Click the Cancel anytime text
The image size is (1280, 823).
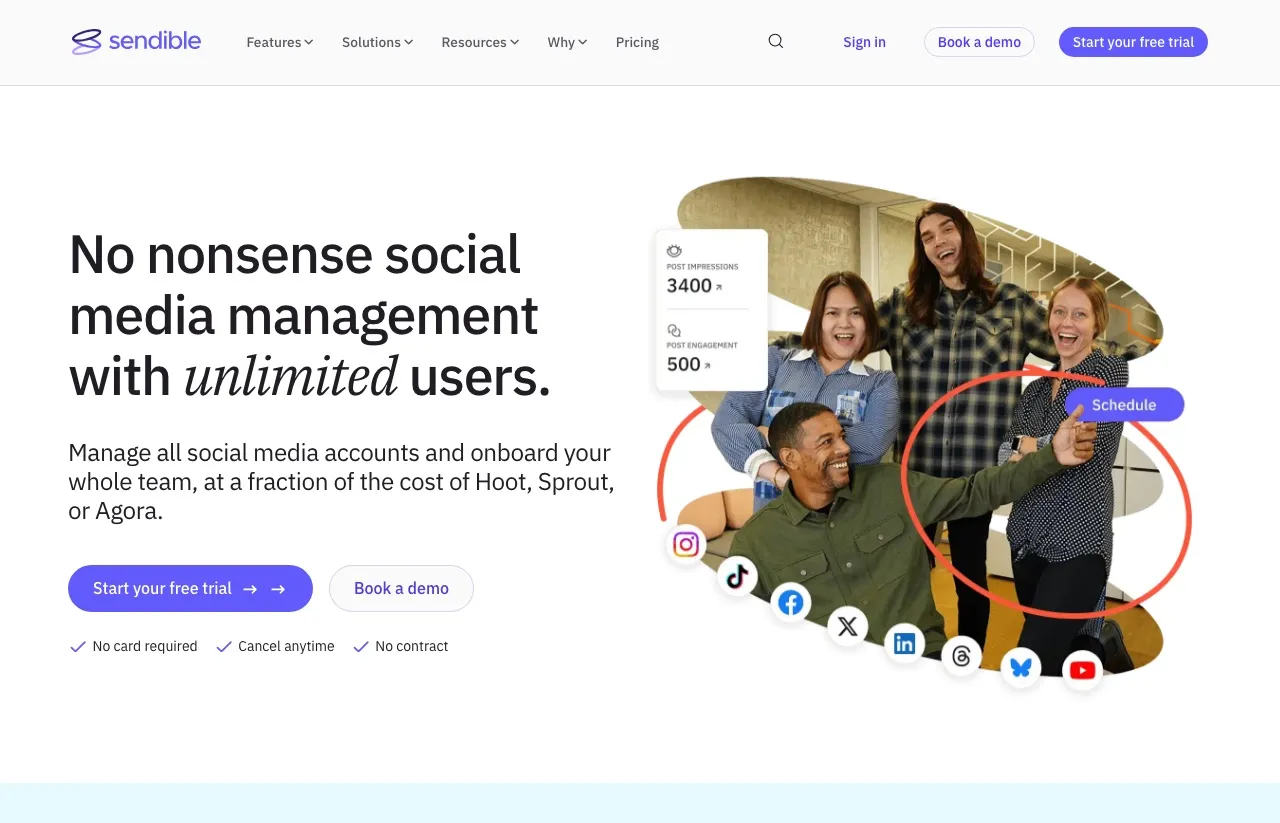(286, 646)
